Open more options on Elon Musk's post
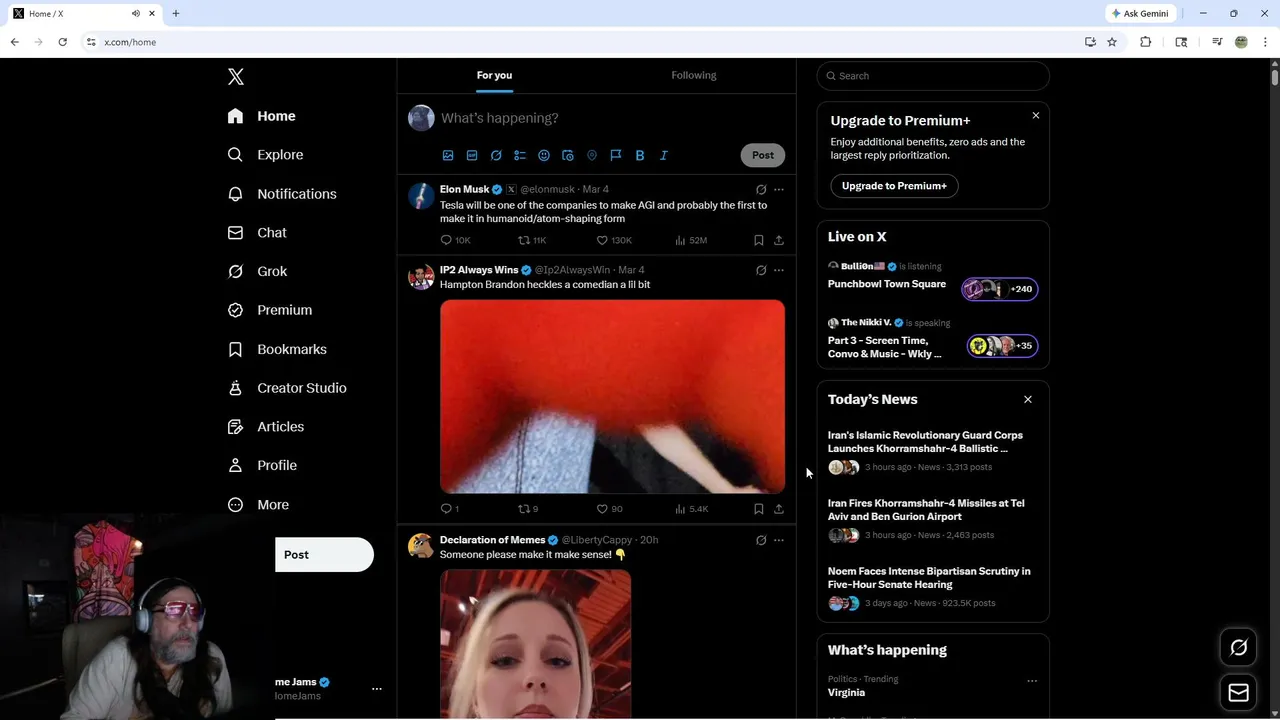Image resolution: width=1280 pixels, height=720 pixels. click(x=779, y=189)
